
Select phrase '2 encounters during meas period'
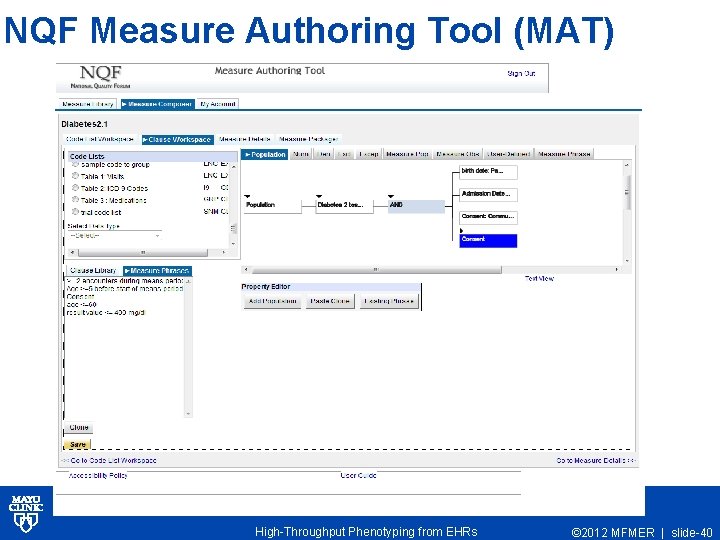point(125,281)
